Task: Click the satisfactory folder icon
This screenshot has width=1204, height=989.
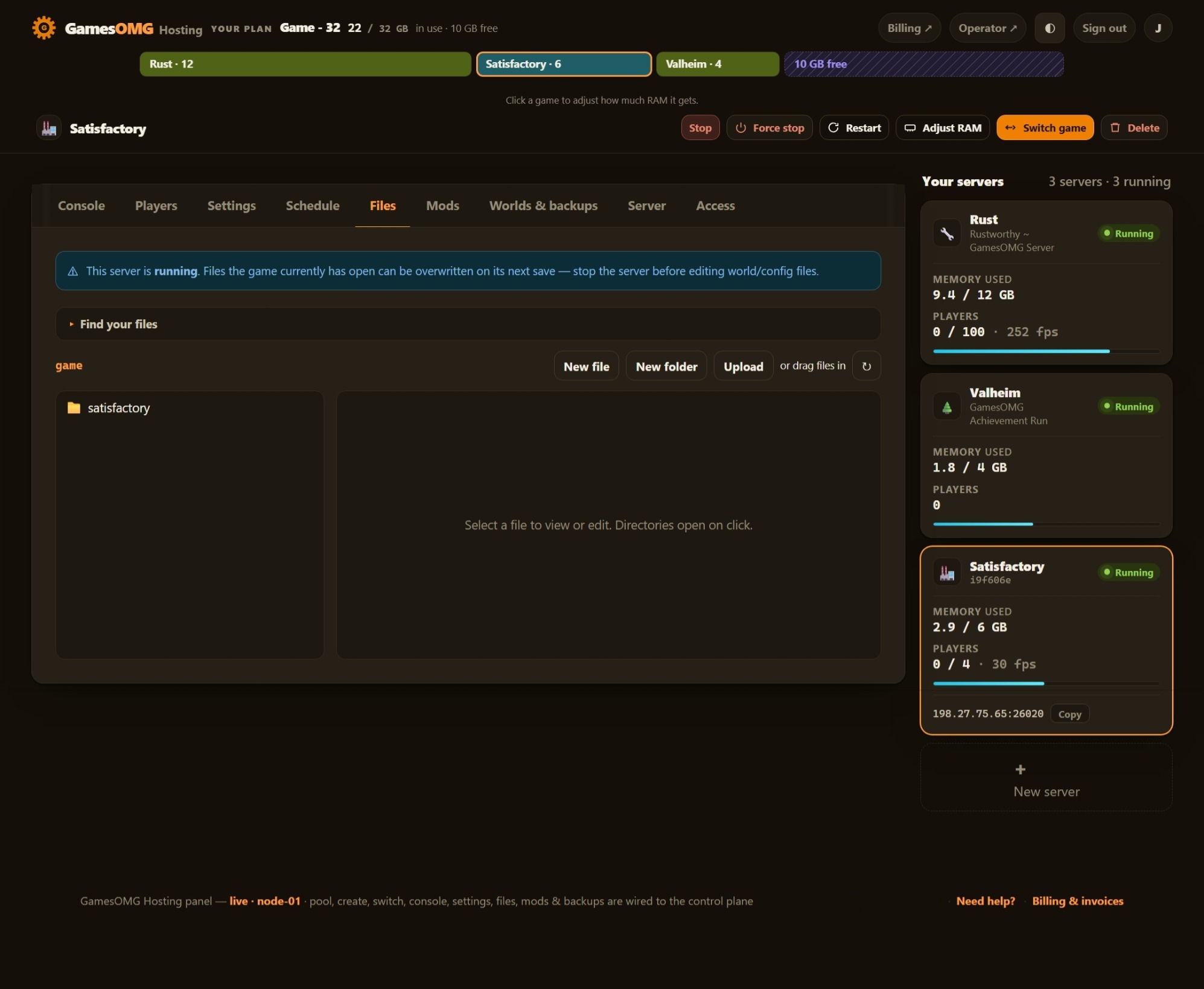Action: click(74, 408)
